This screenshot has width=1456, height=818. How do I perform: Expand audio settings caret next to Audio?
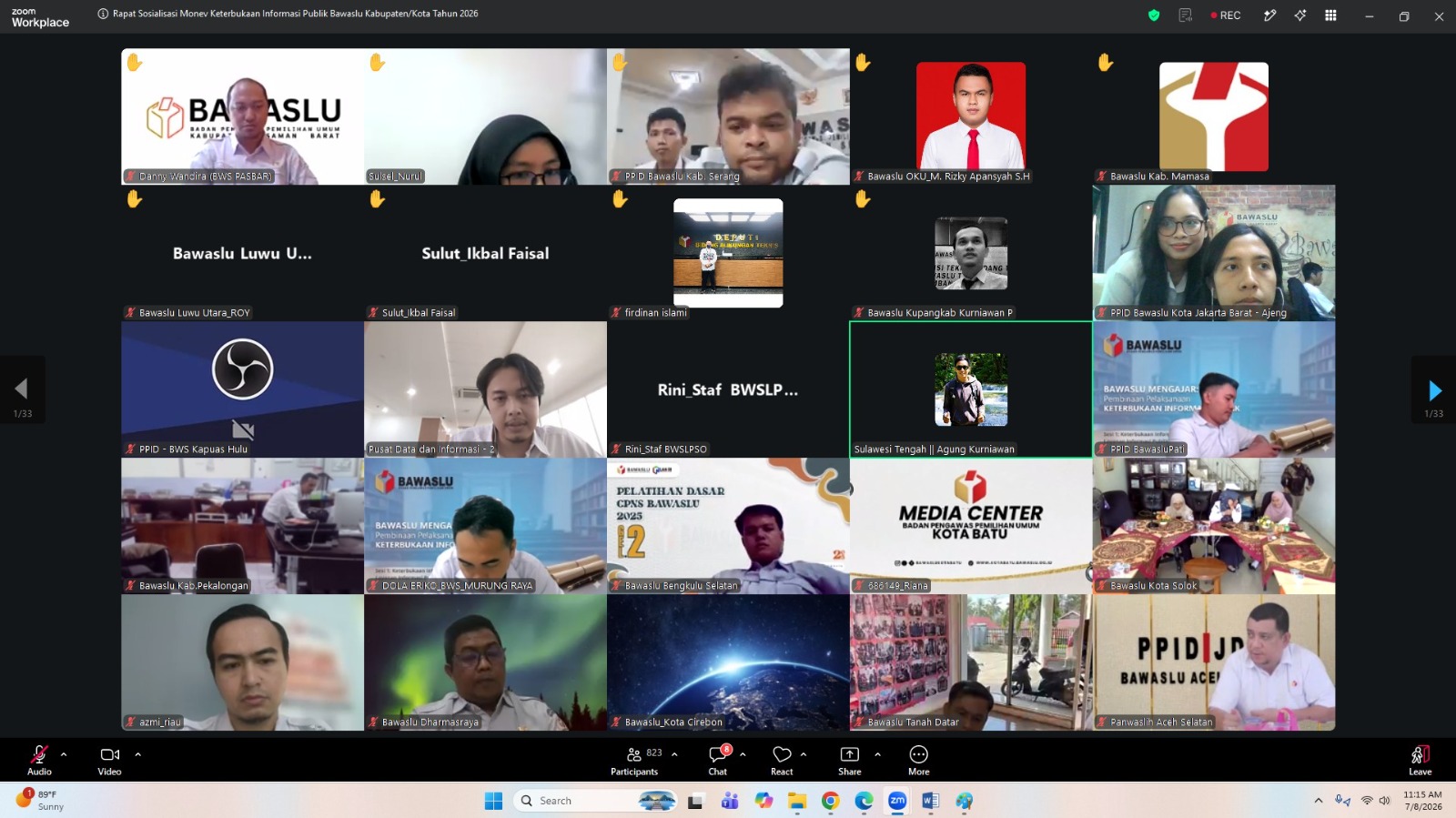64,754
